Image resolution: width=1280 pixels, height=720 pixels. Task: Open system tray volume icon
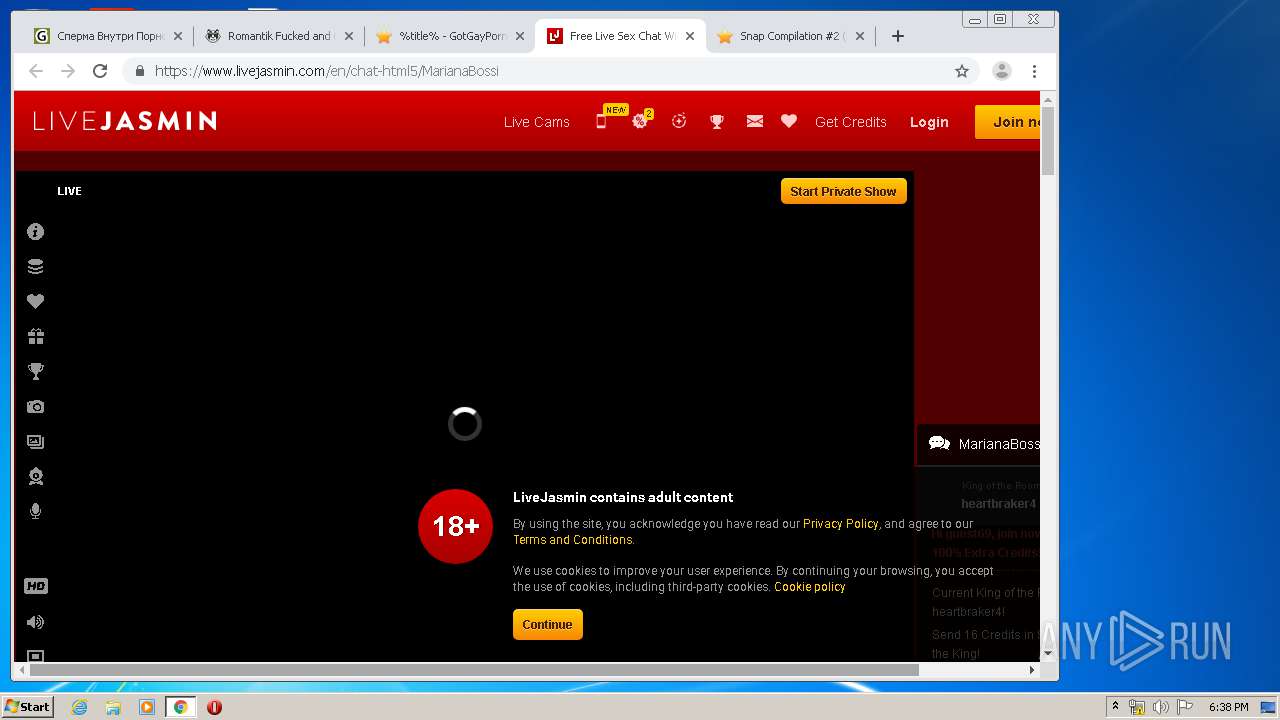tap(1160, 707)
